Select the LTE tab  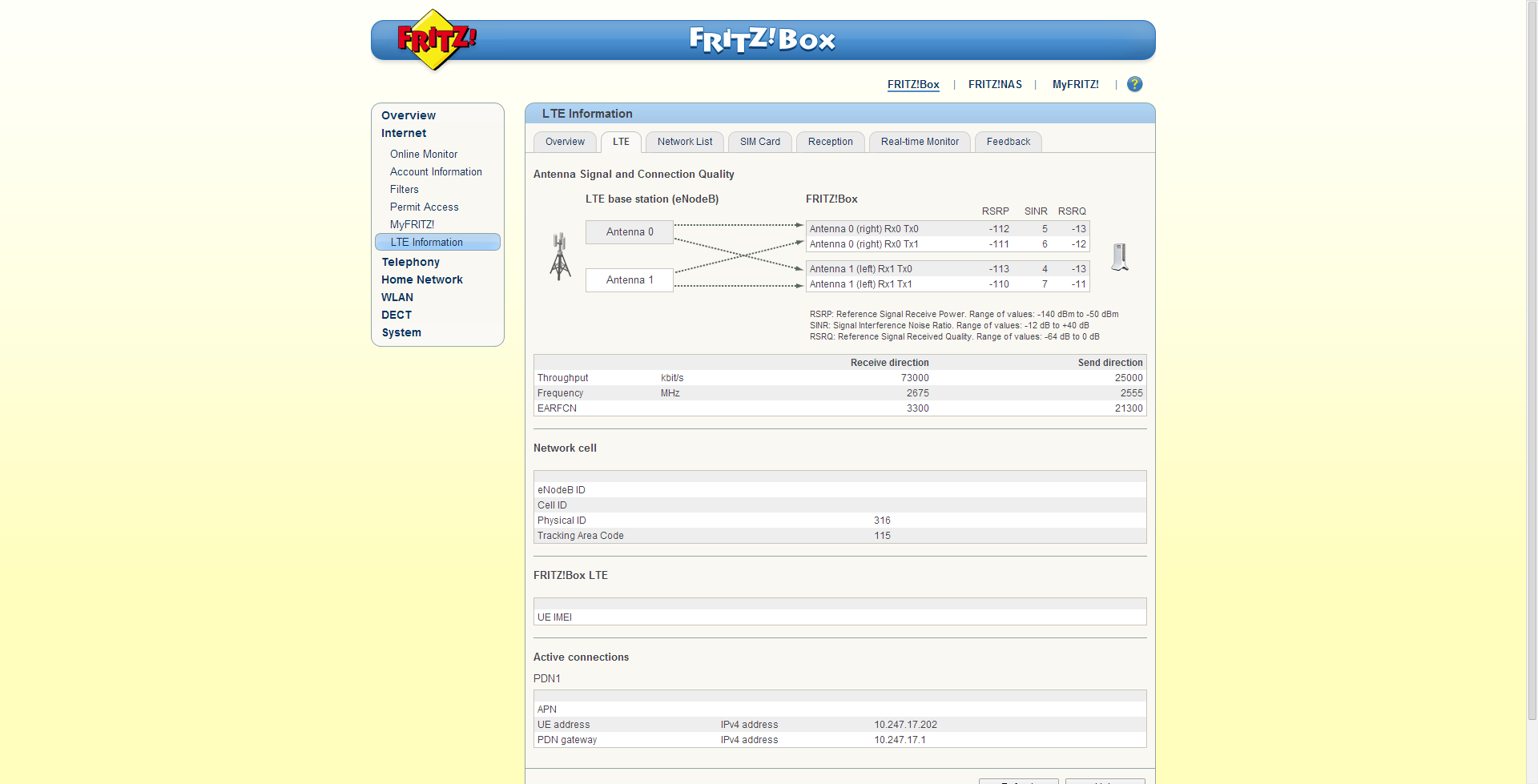621,142
